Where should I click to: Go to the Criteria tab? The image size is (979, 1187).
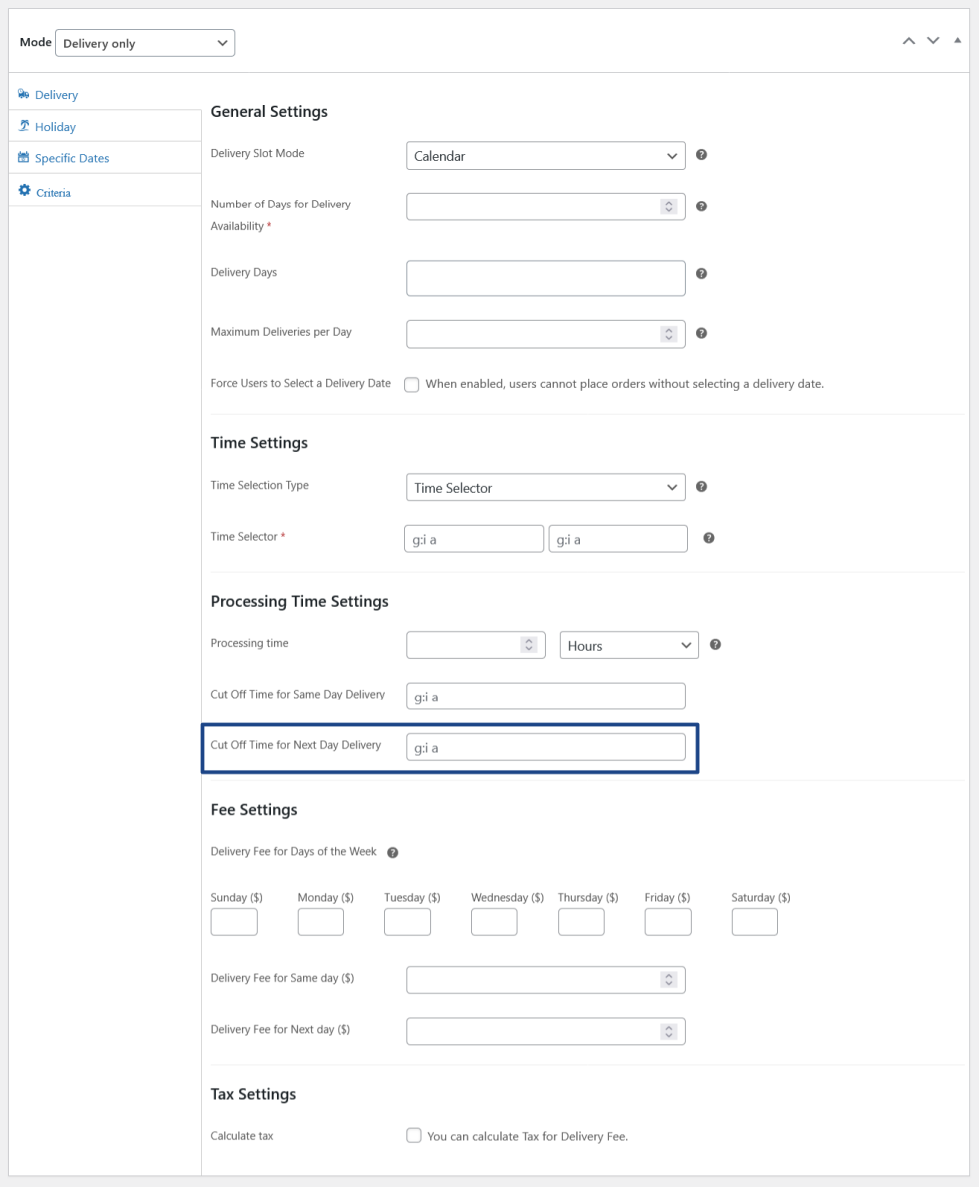point(53,192)
